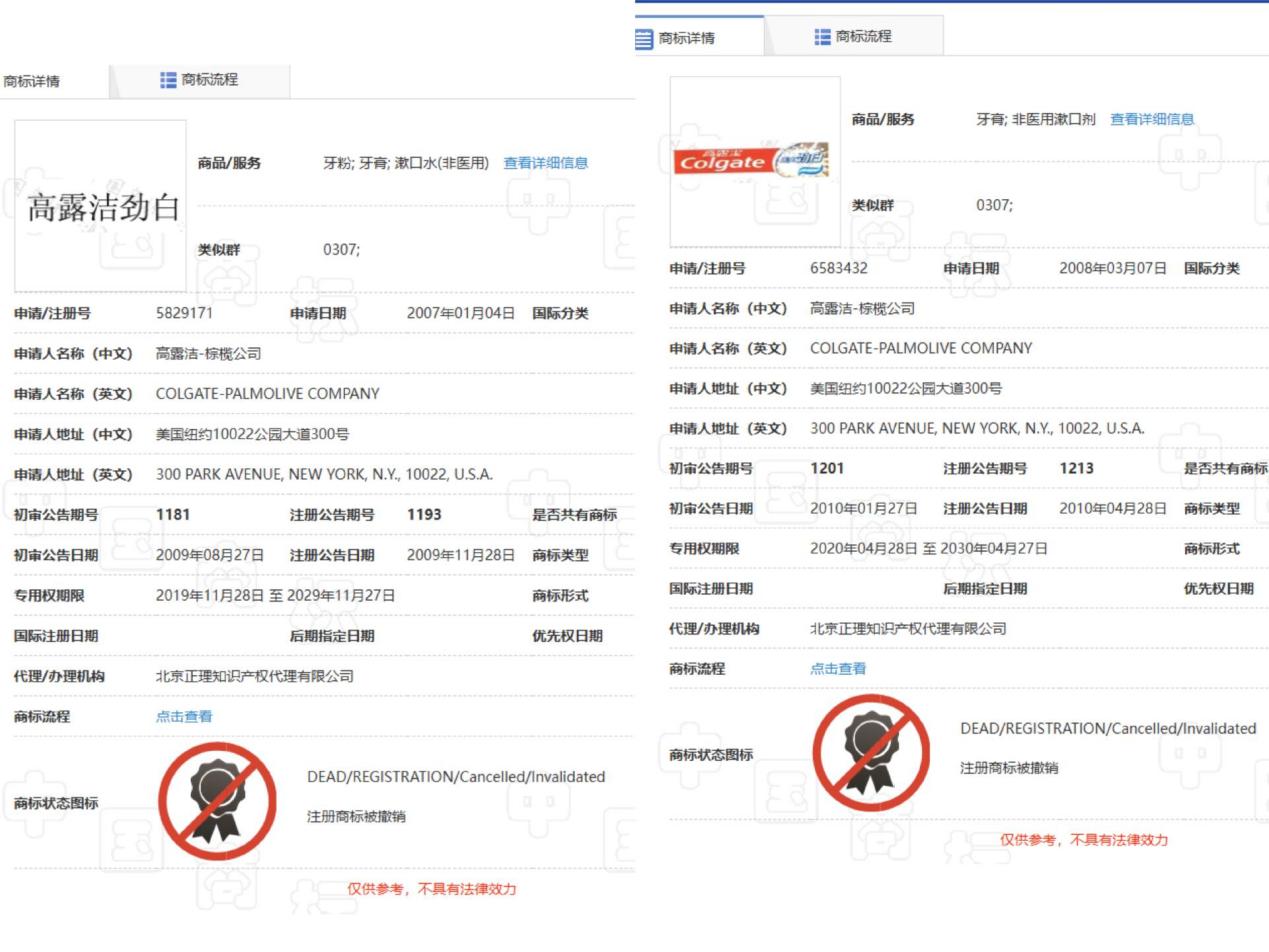Select right panel COLGATE-PALMOLIVE COMPANY text

click(921, 348)
